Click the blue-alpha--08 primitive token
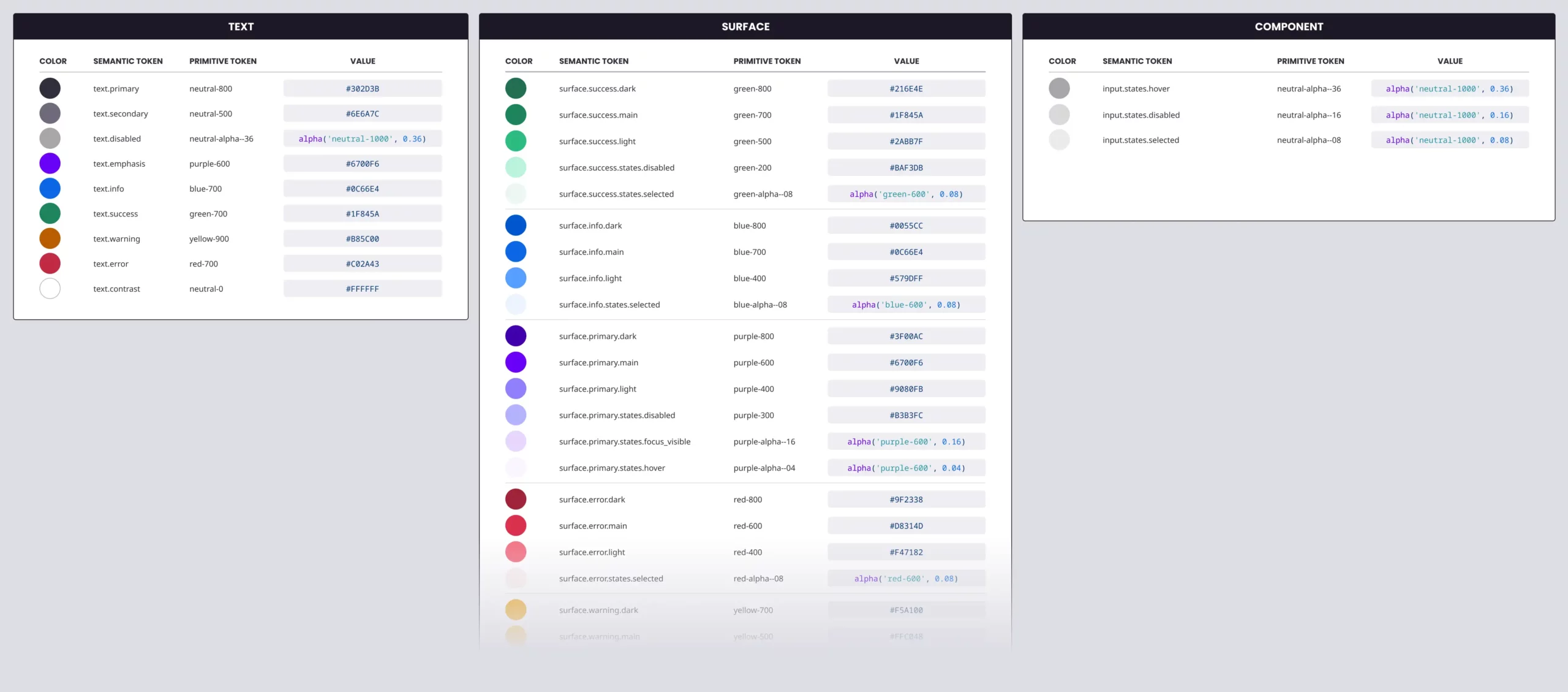The width and height of the screenshot is (1568, 692). coord(760,305)
